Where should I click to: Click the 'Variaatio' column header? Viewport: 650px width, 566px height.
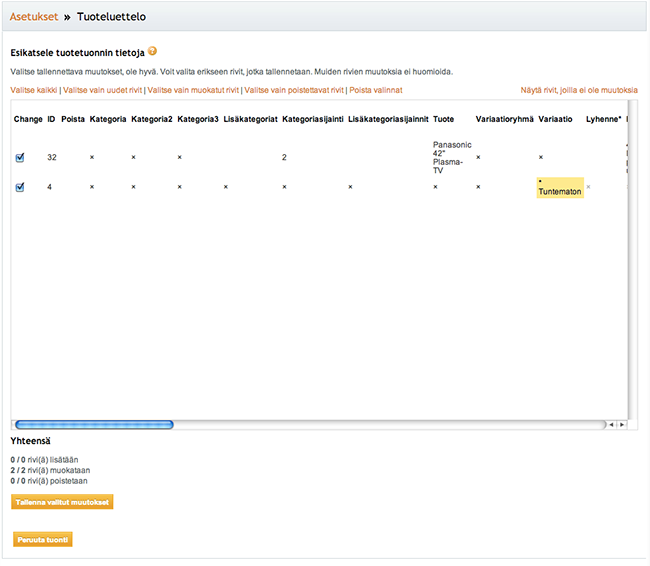[x=556, y=119]
